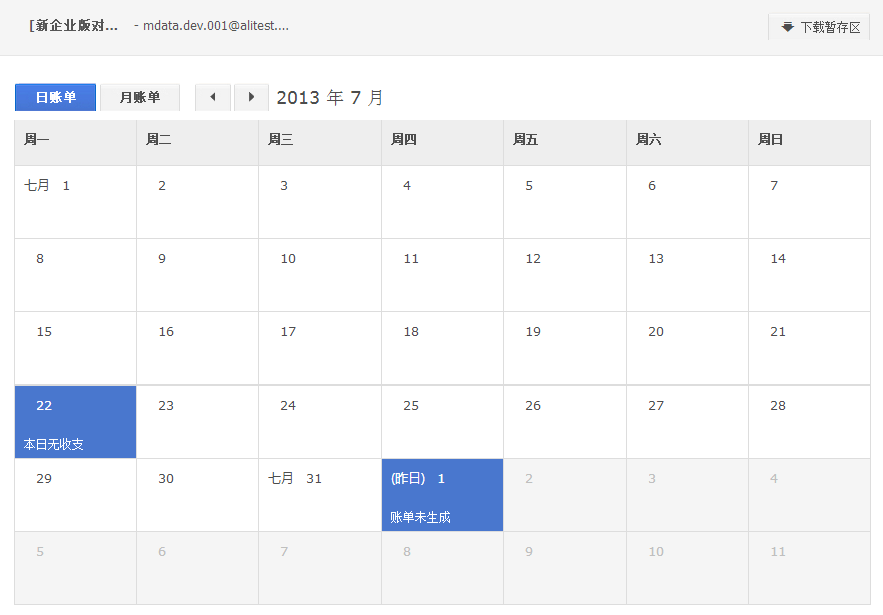The image size is (883, 615).
Task: Click the 周日 column header
Action: click(x=810, y=143)
